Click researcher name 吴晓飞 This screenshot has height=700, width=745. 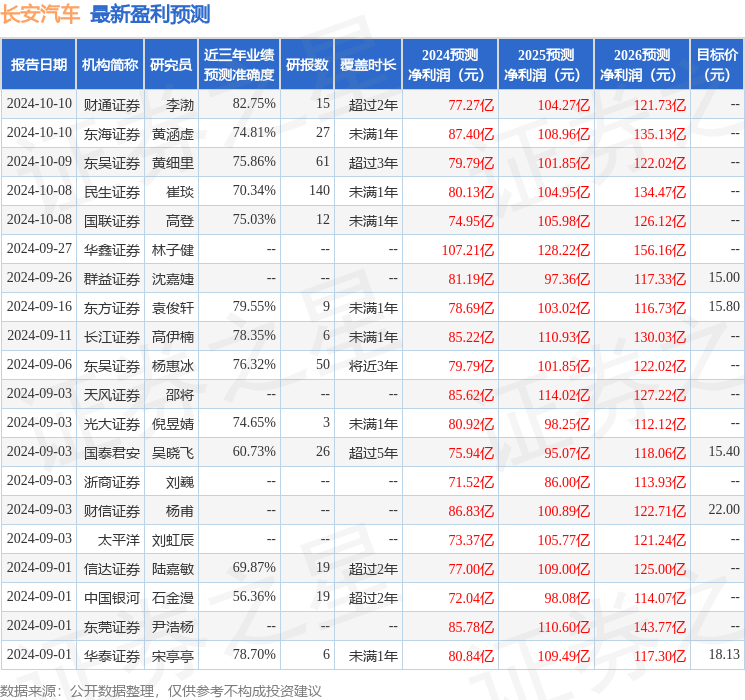coord(173,453)
